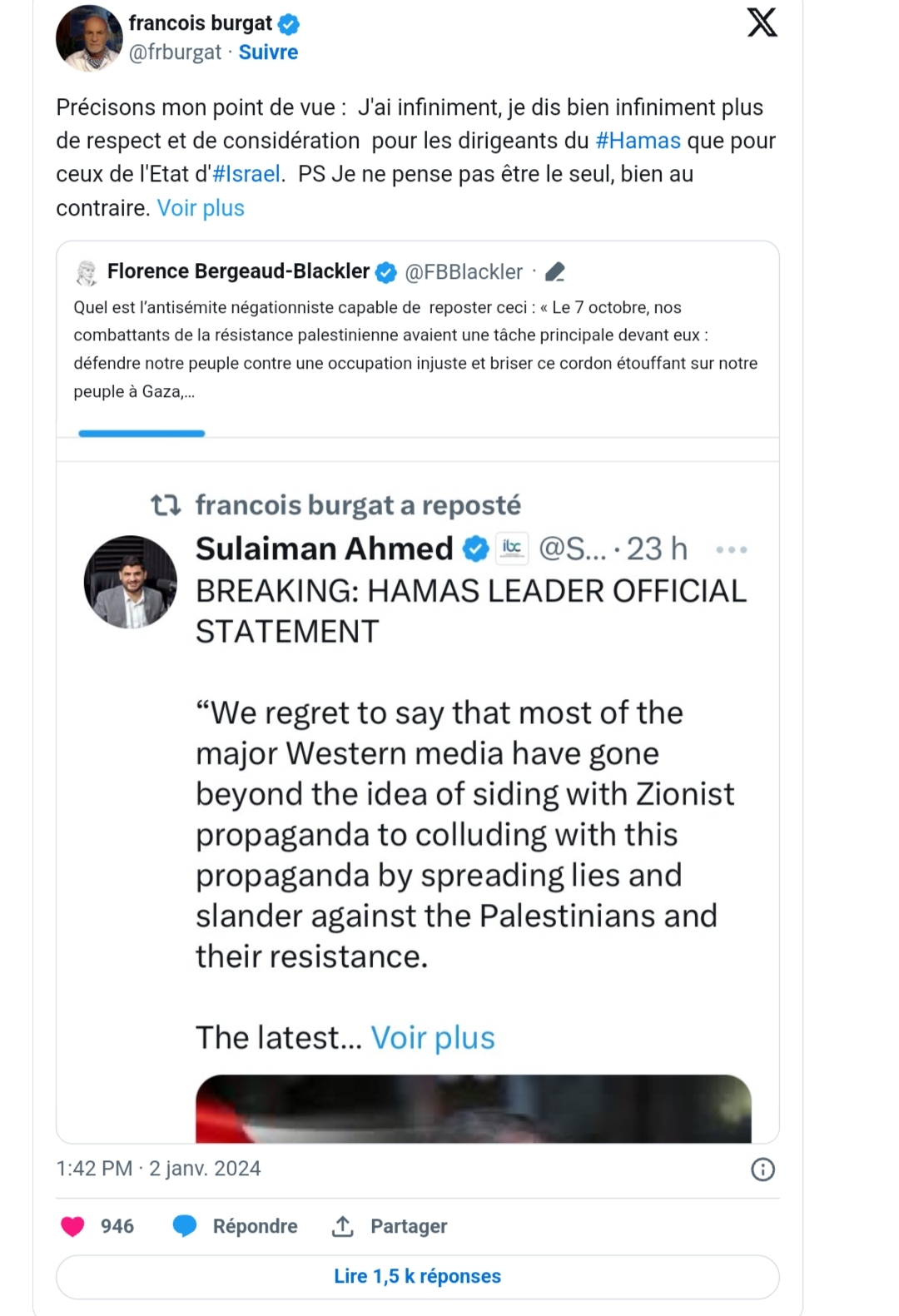Expand main tweet with Voir plus
Image resolution: width=899 pixels, height=1316 pixels.
[x=201, y=208]
